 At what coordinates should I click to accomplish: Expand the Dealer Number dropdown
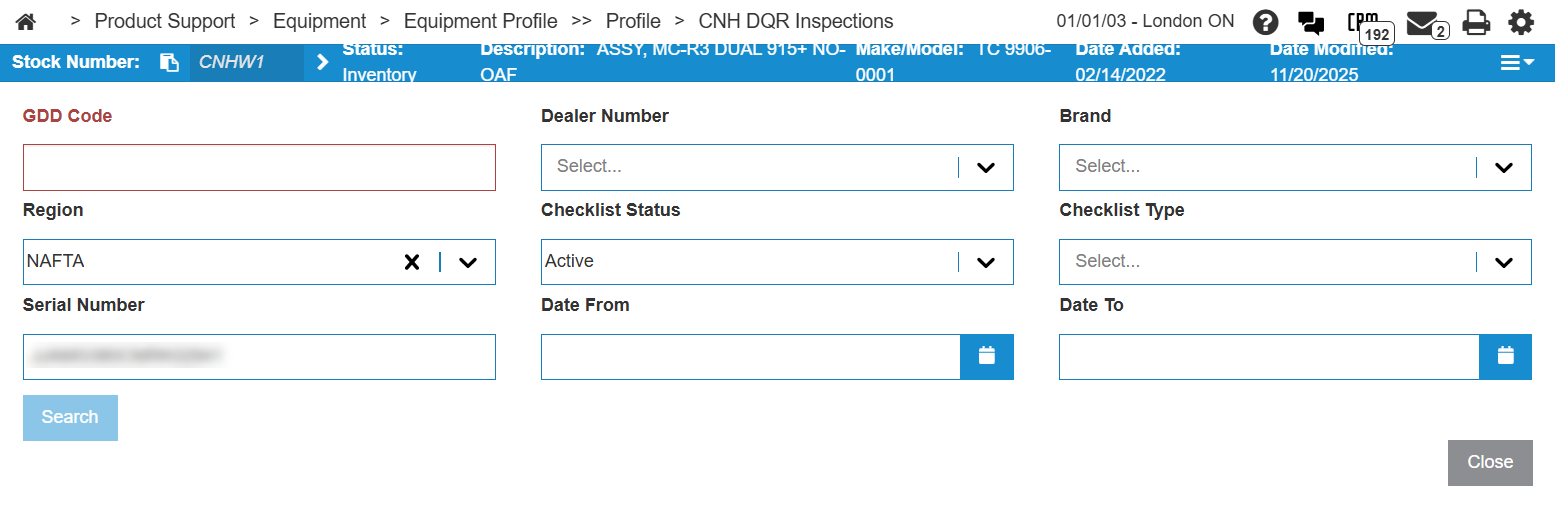click(985, 167)
